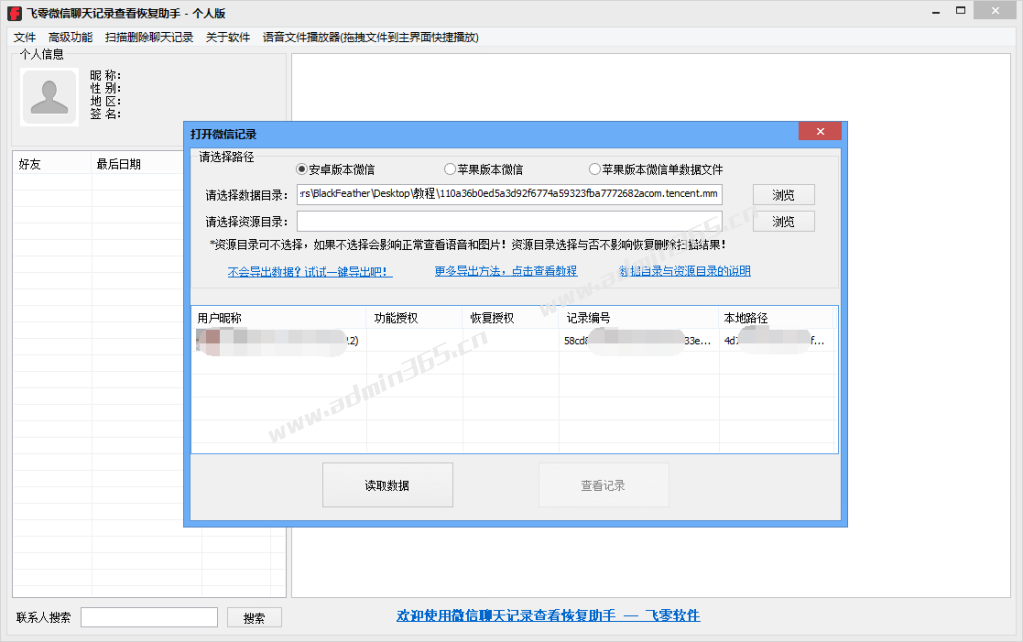Image resolution: width=1023 pixels, height=642 pixels.
Task: Open the 语音文件播放器 menu item
Action: [371, 37]
